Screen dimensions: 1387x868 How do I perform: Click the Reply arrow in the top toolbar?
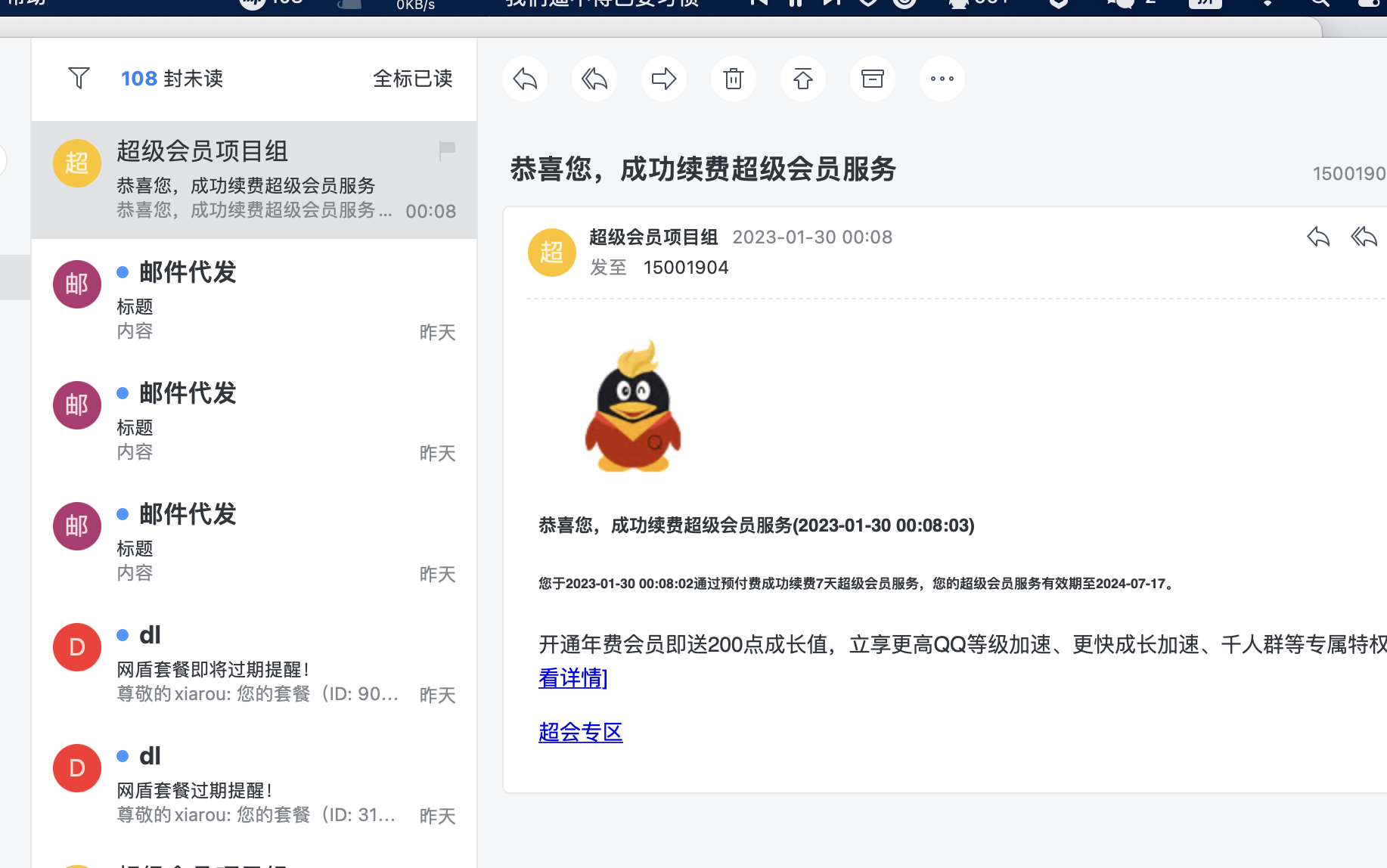525,79
